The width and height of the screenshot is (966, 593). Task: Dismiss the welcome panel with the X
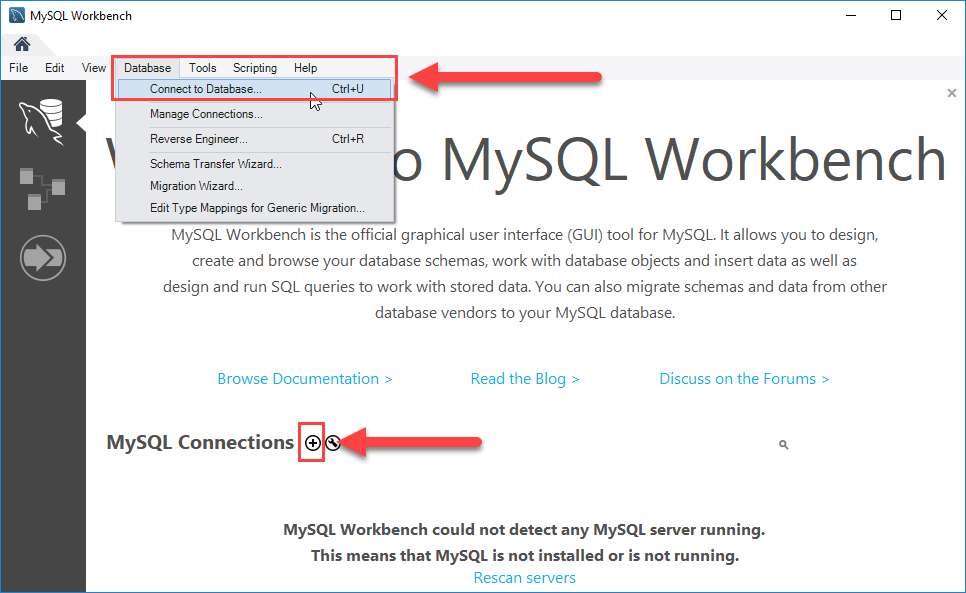click(951, 92)
